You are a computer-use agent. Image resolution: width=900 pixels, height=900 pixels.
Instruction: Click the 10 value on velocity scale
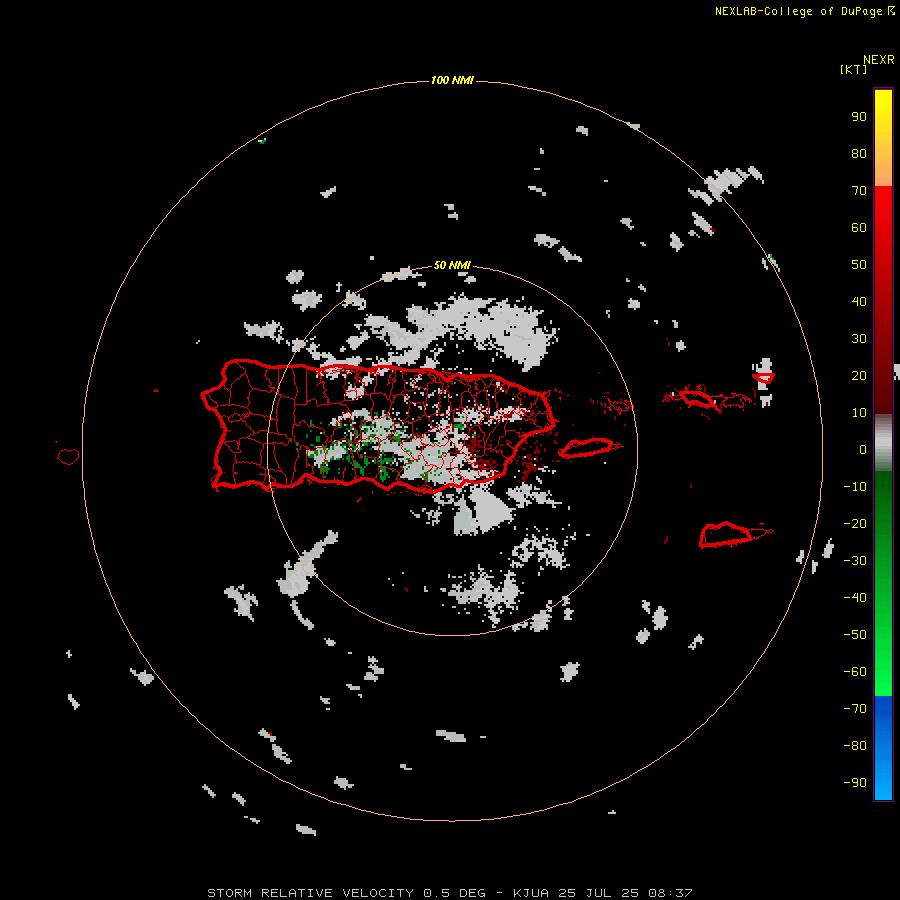point(859,413)
